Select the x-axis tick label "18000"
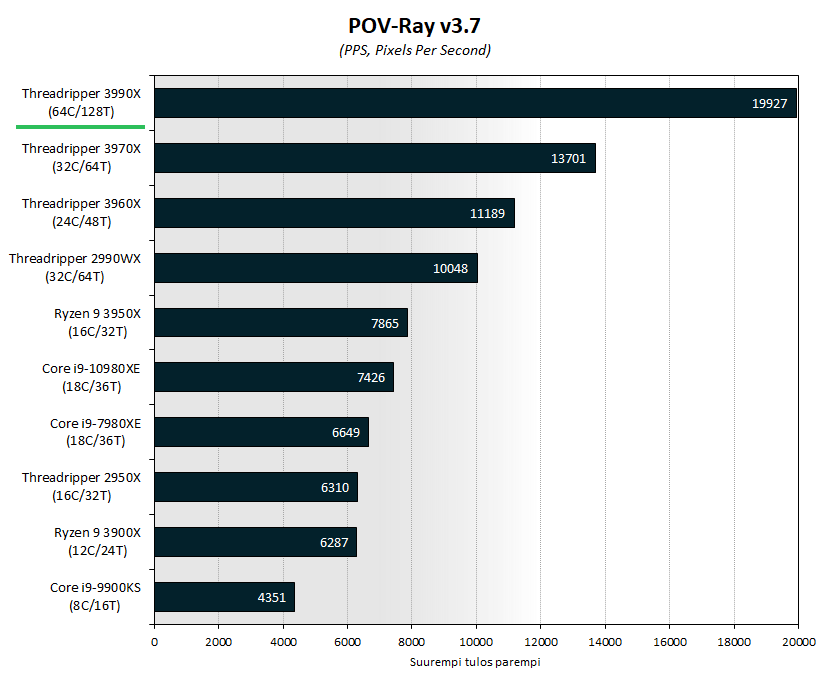 point(734,642)
